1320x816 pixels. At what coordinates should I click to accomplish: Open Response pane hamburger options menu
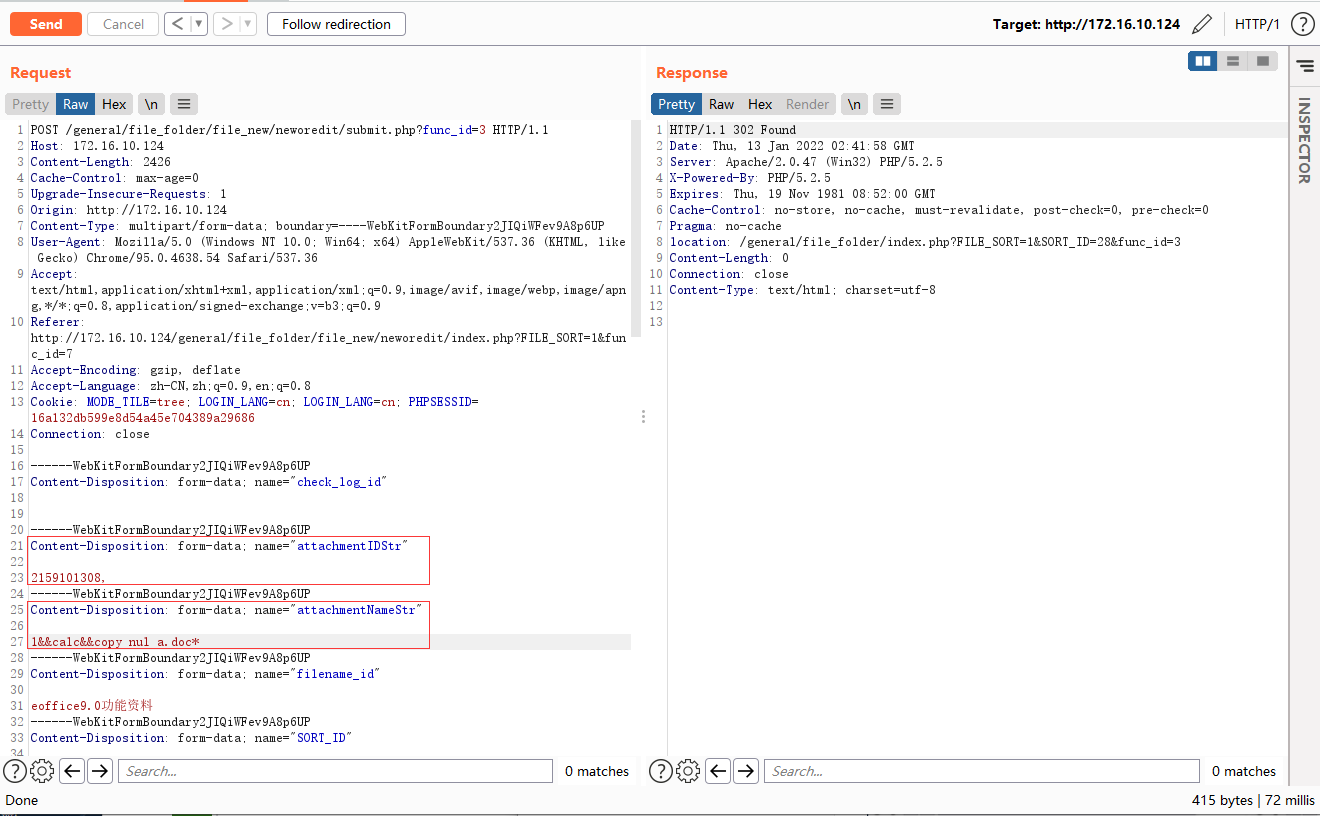click(887, 104)
